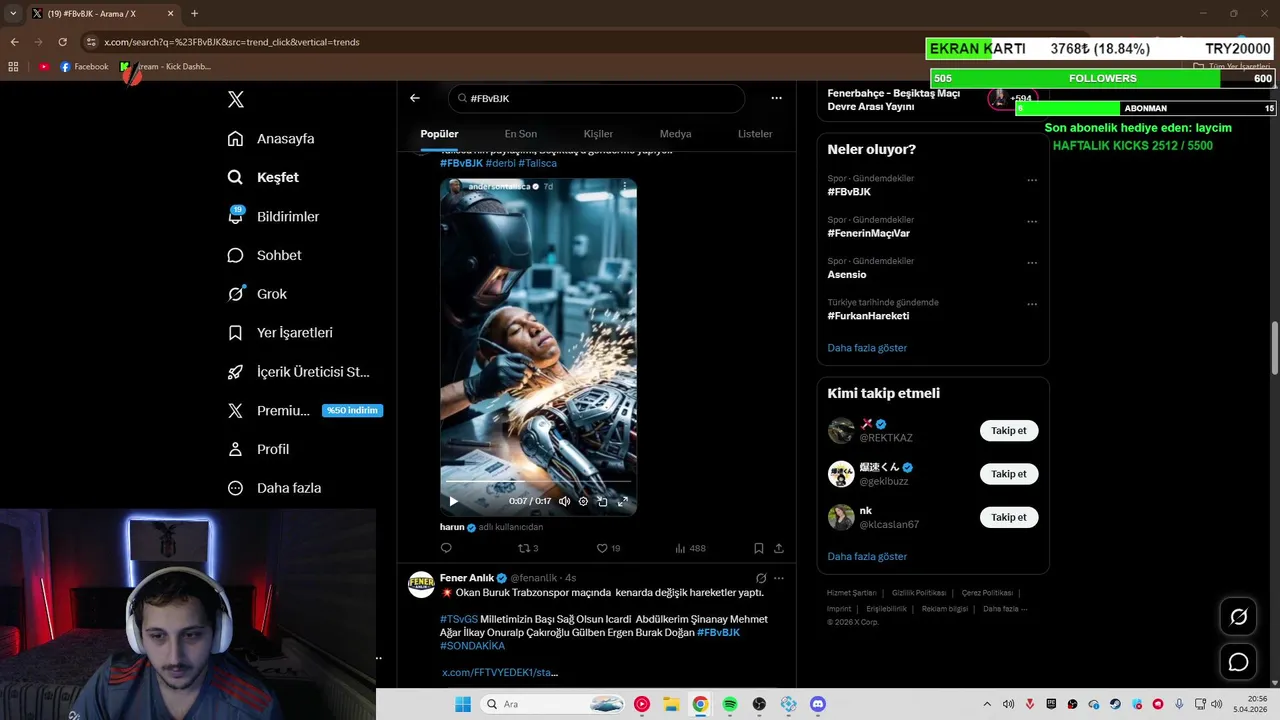Click the page scrollbar thumb

pos(1275,348)
